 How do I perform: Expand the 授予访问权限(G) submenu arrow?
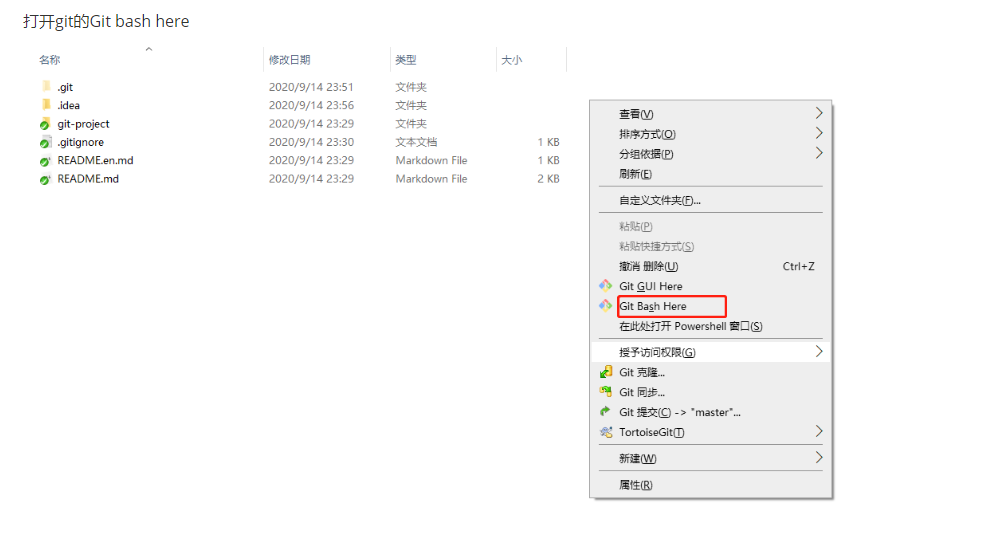(819, 352)
